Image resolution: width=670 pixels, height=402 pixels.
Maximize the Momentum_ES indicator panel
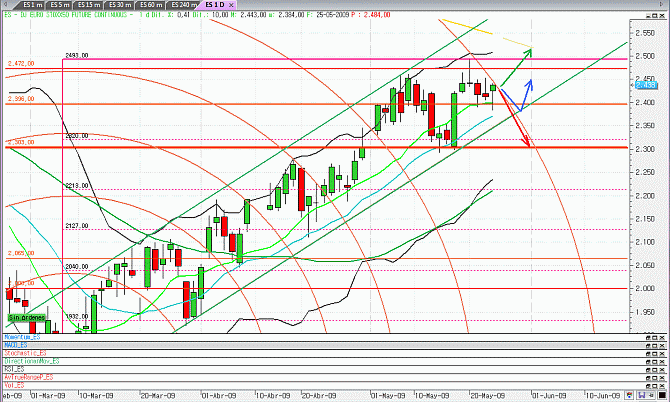pyautogui.click(x=655, y=337)
